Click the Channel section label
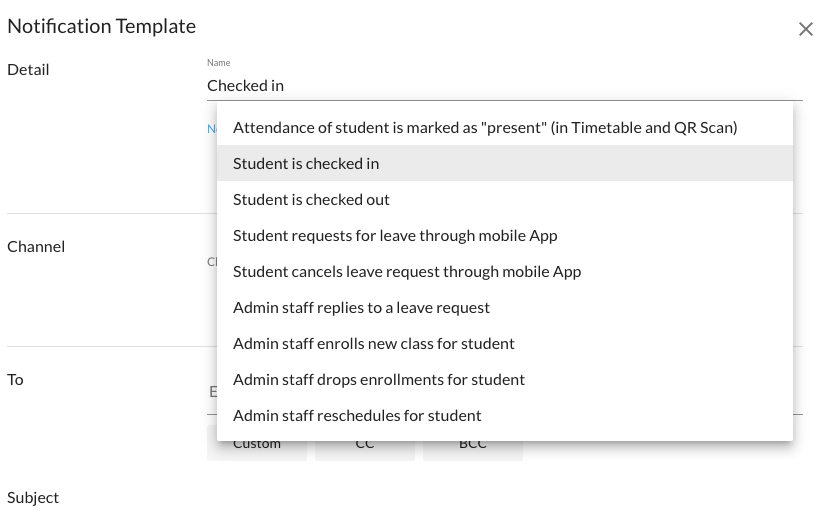The height and width of the screenshot is (516, 825). [x=36, y=247]
